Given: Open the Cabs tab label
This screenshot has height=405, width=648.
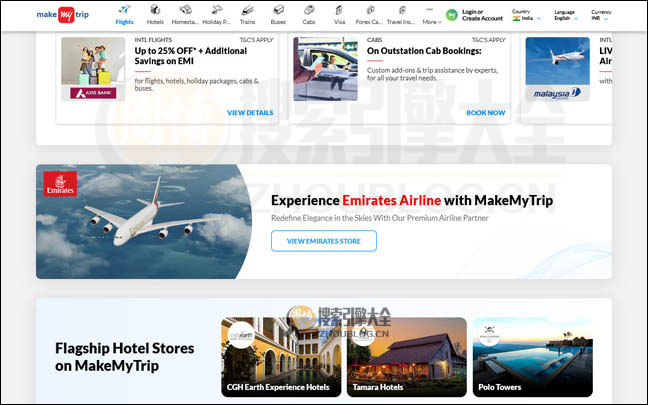Looking at the screenshot, I should [309, 22].
